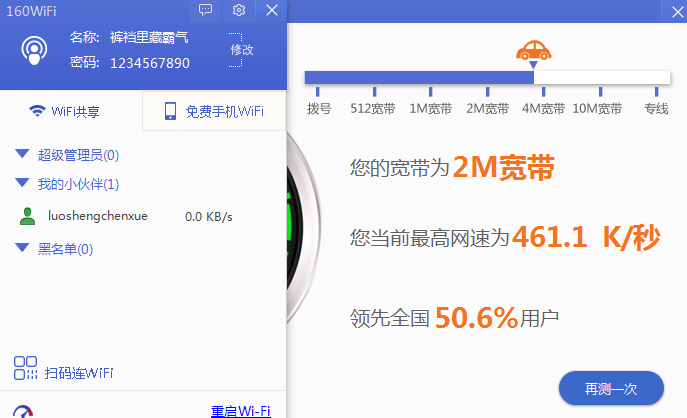Viewport: 687px width, 418px height.
Task: Switch to the 免费手机WiFi tab
Action: tap(214, 111)
